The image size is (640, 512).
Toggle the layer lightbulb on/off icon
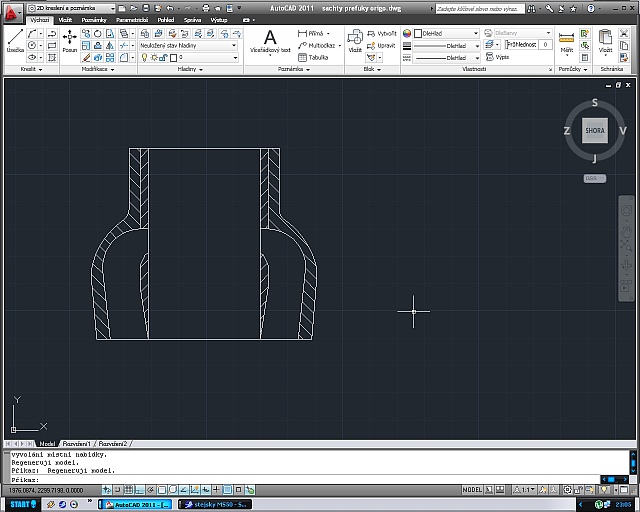click(x=144, y=58)
